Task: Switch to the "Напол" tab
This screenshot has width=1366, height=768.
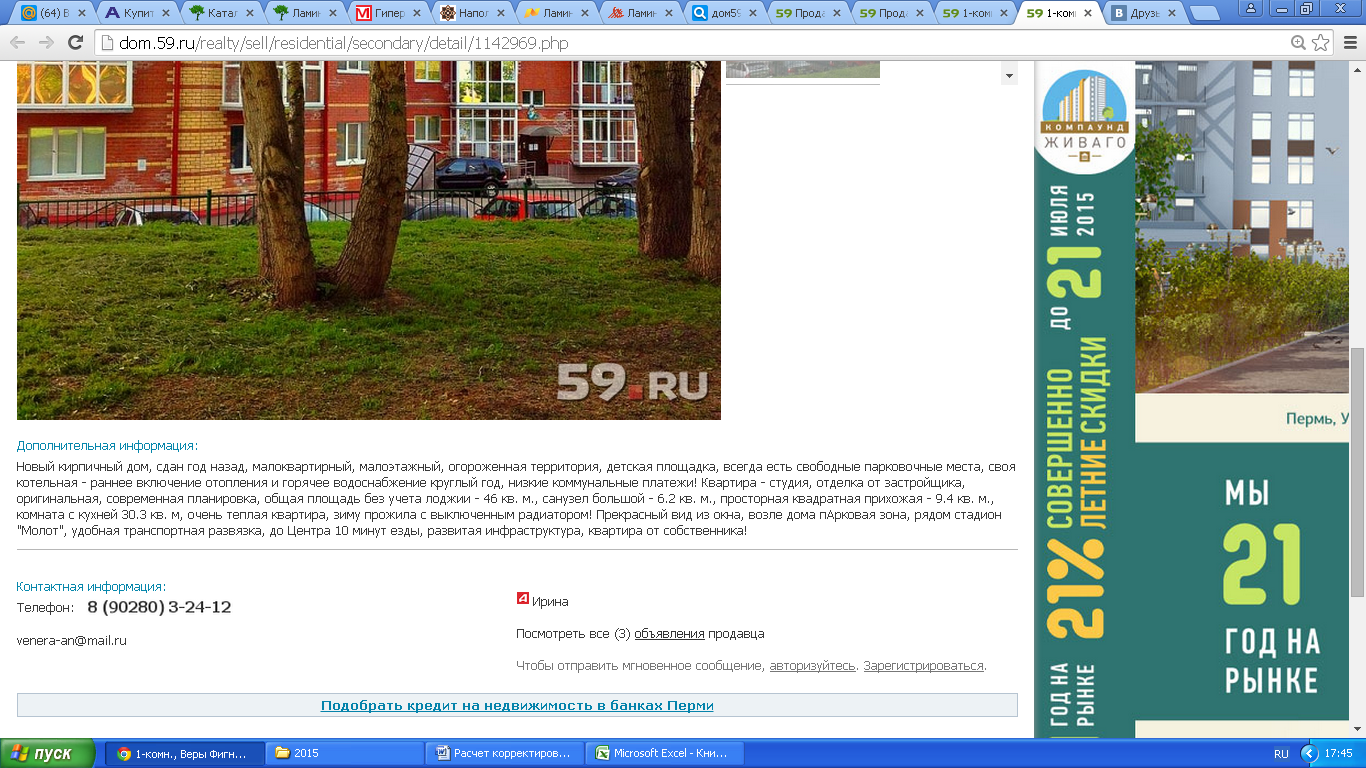Action: (x=471, y=14)
